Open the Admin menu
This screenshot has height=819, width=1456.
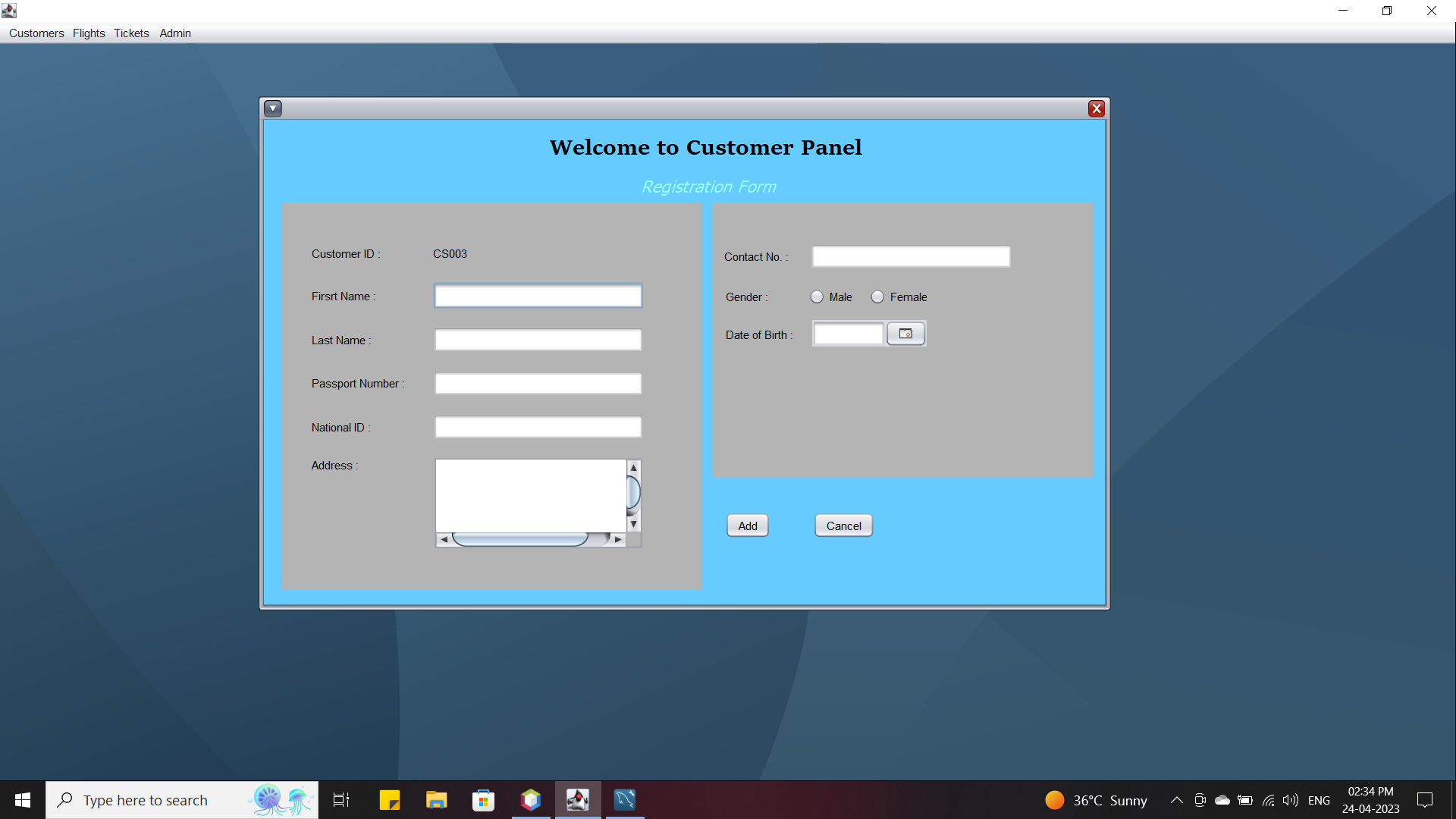tap(175, 33)
